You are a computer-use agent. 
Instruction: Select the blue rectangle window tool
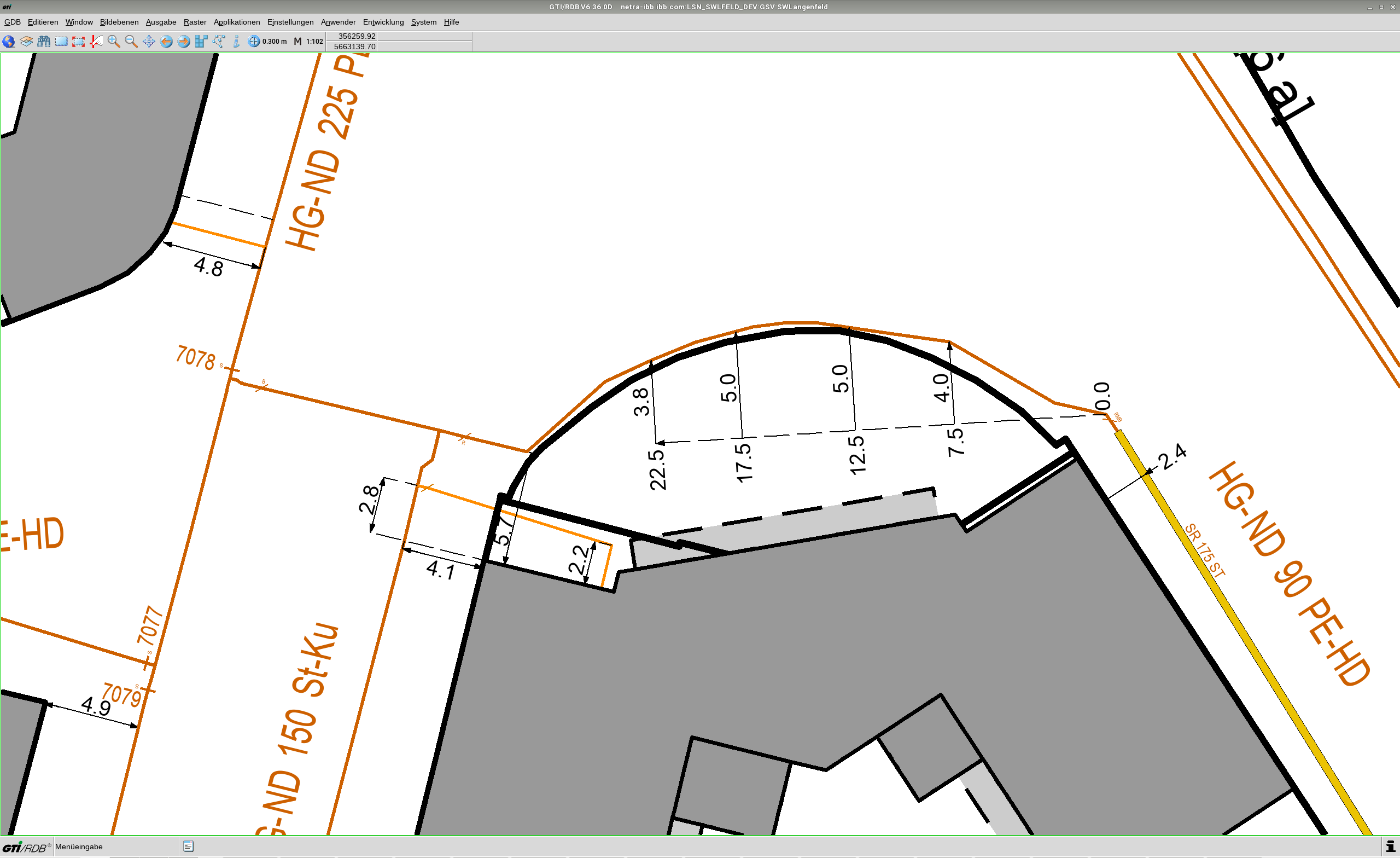61,42
